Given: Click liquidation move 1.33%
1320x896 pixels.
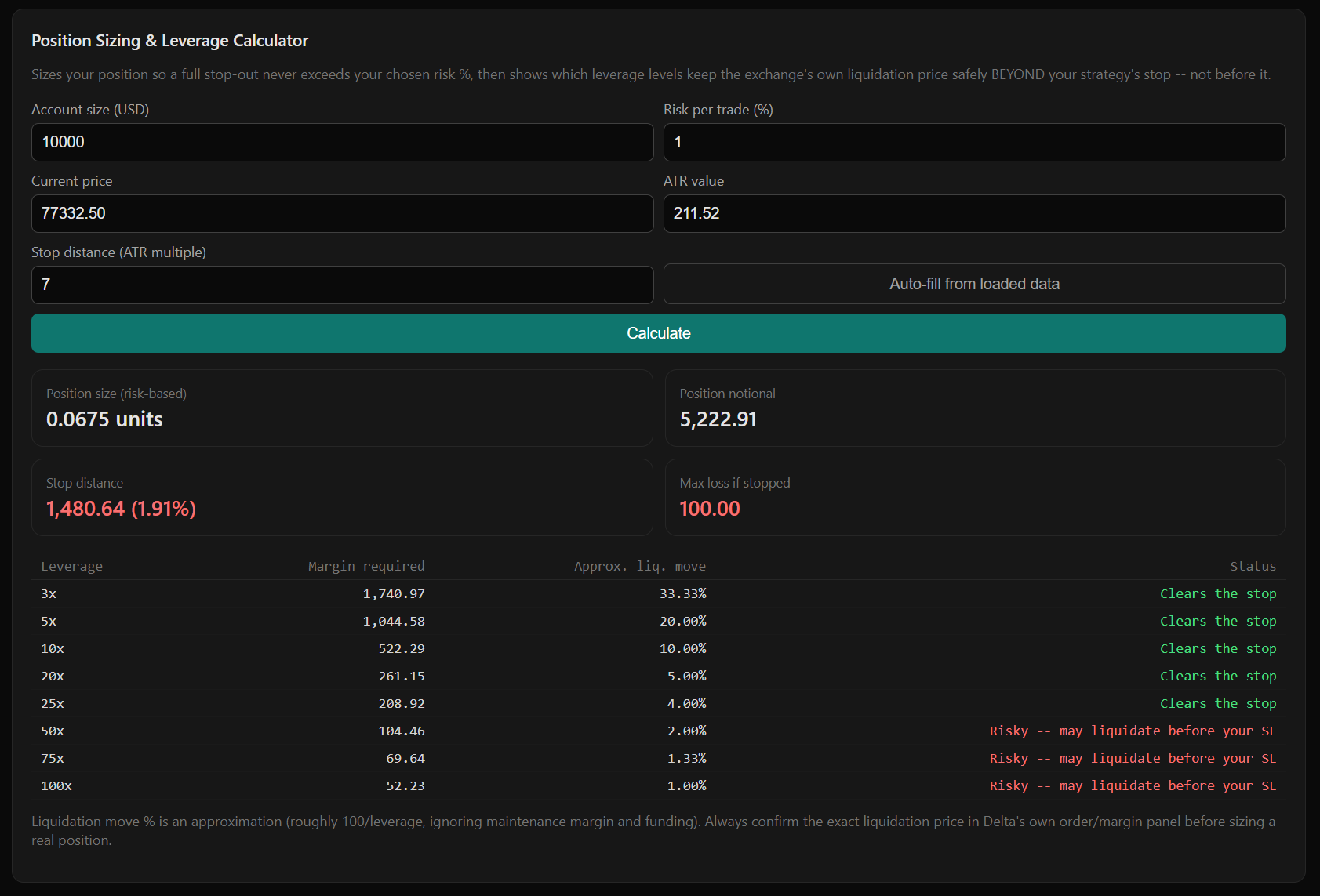Looking at the screenshot, I should click(687, 758).
